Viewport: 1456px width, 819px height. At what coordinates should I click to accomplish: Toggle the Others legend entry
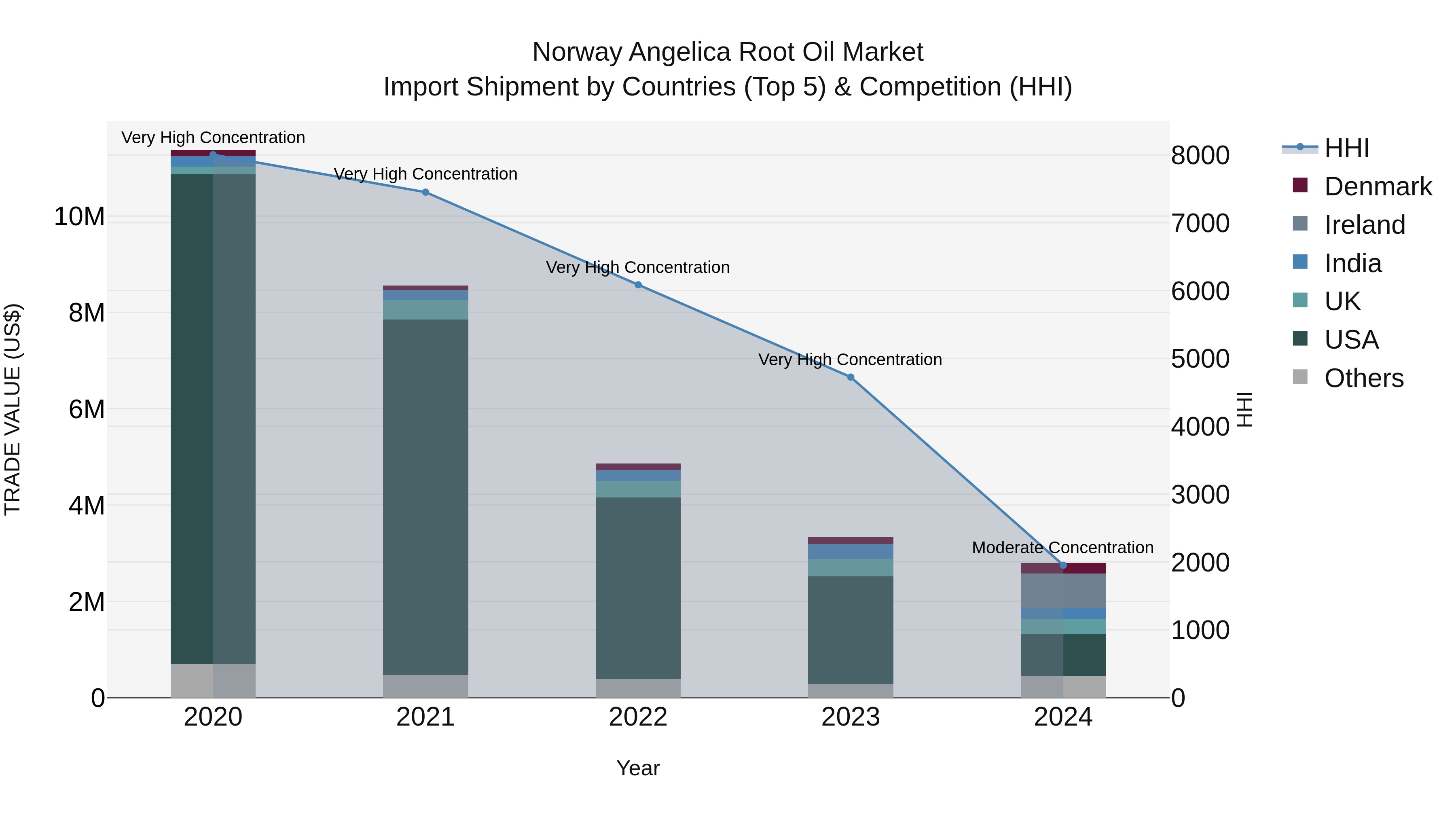tap(1348, 378)
